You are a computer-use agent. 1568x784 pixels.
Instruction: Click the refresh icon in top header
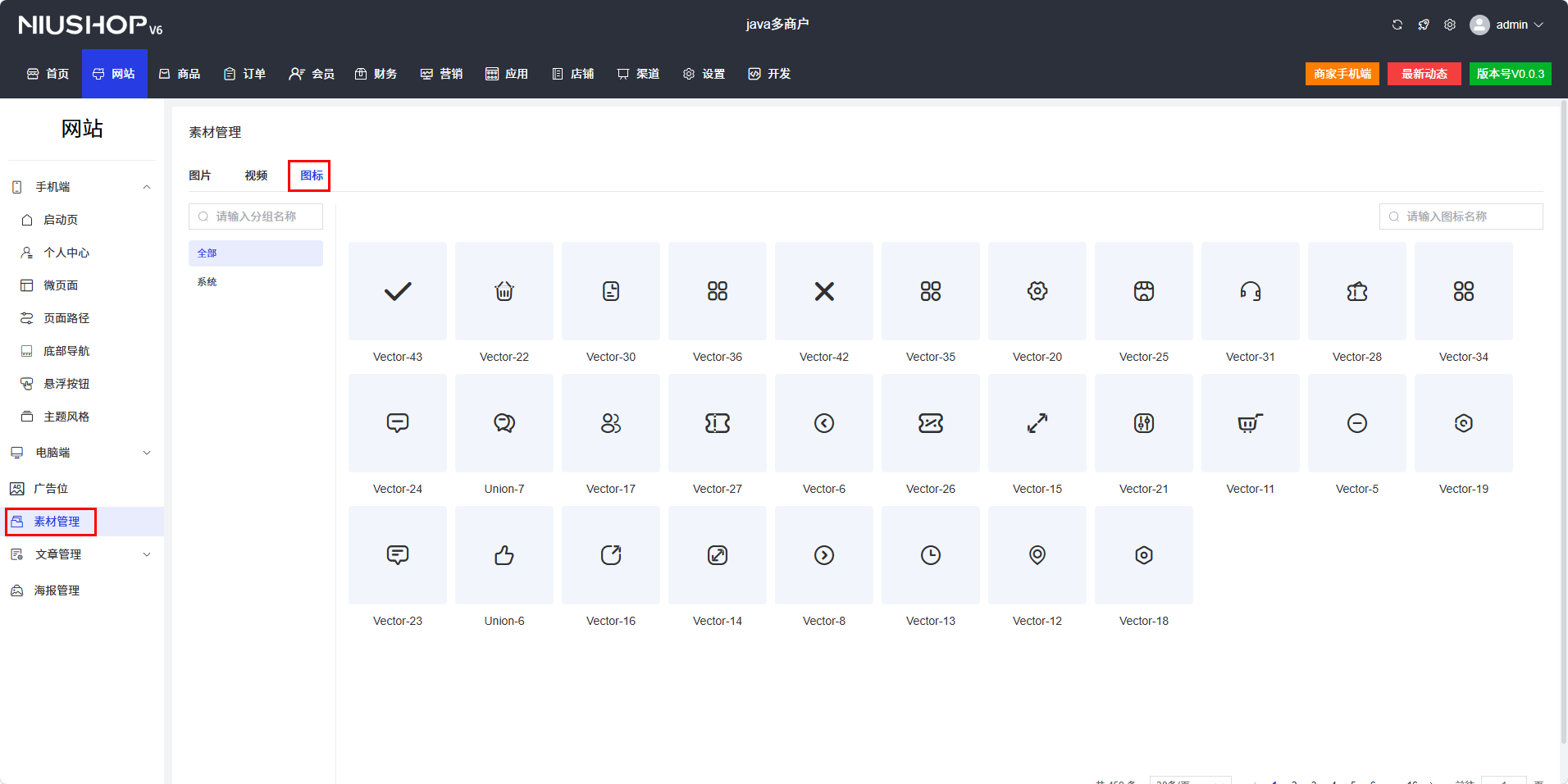[x=1397, y=25]
